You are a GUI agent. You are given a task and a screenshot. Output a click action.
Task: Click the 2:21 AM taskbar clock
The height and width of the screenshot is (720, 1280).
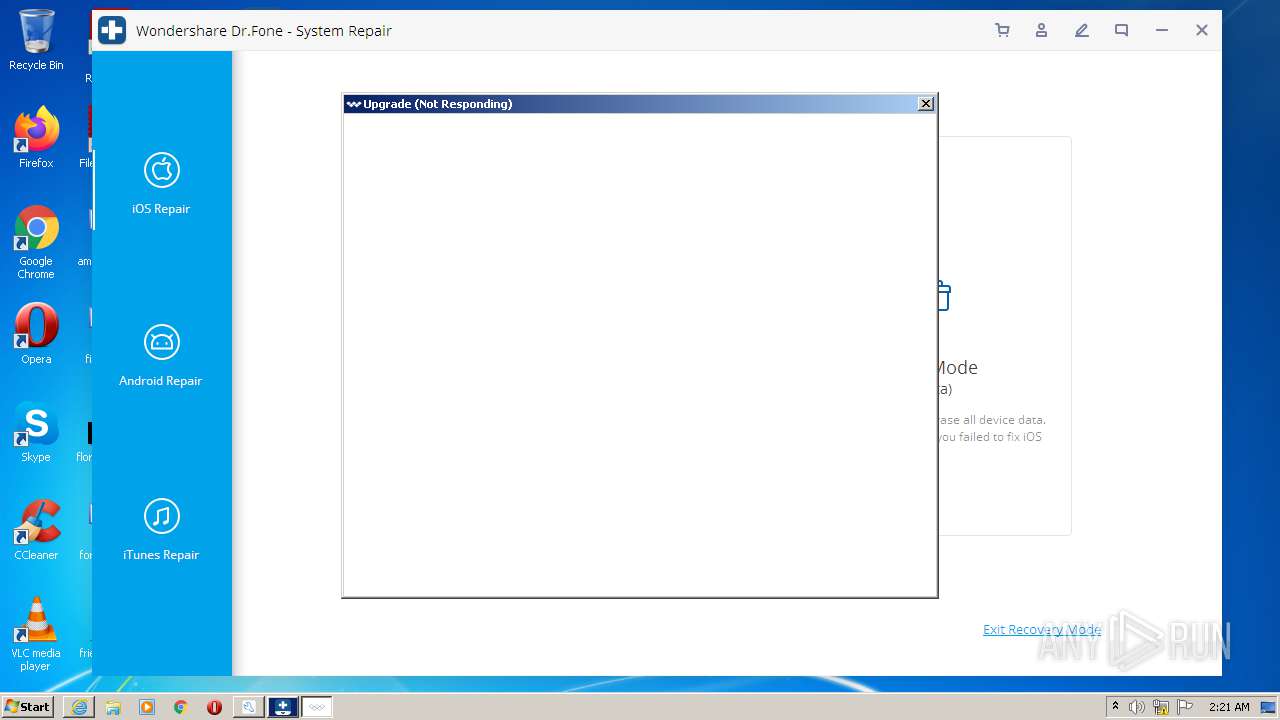[x=1229, y=707]
